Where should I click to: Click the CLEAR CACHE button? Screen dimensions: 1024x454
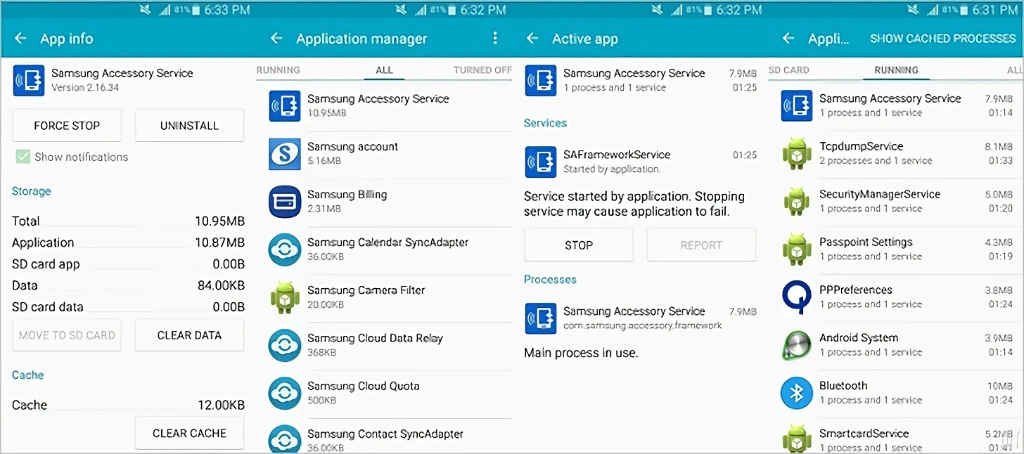pos(189,433)
